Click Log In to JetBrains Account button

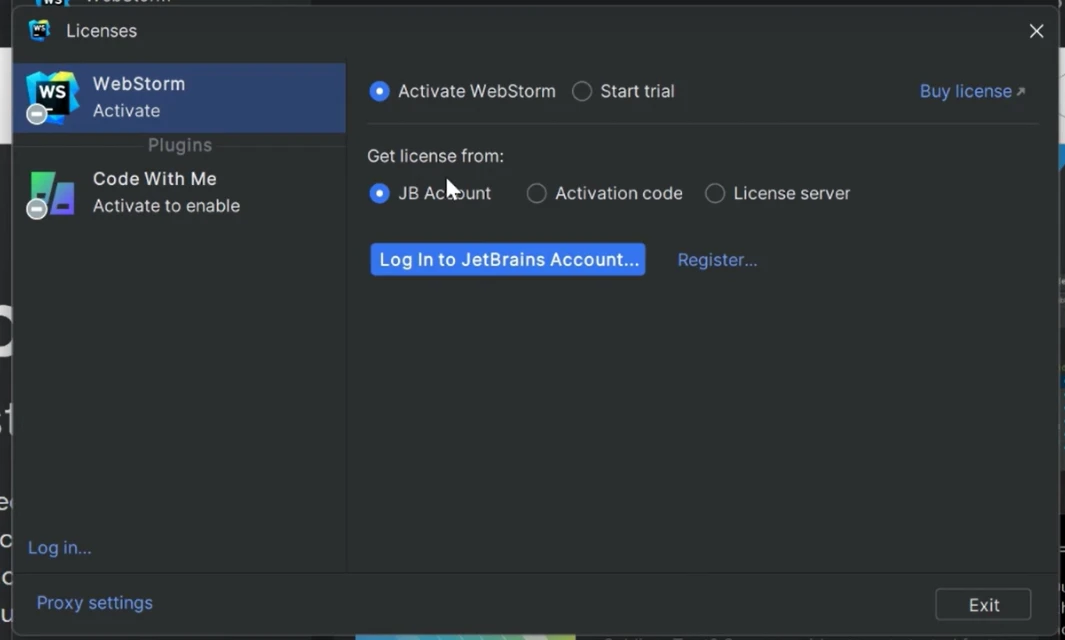click(x=507, y=260)
